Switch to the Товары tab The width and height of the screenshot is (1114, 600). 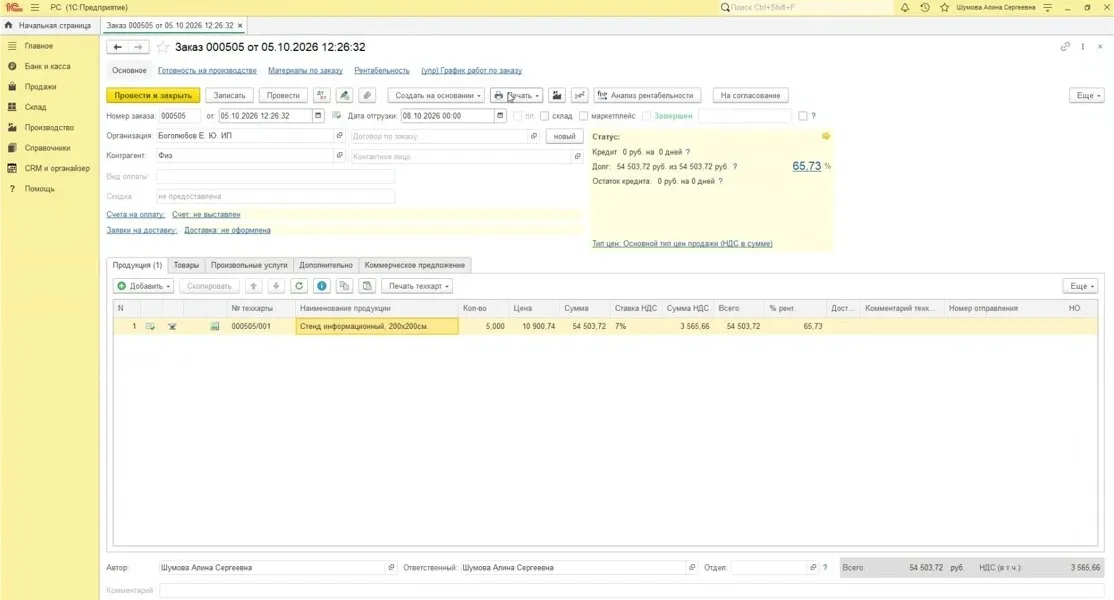[x=186, y=265]
